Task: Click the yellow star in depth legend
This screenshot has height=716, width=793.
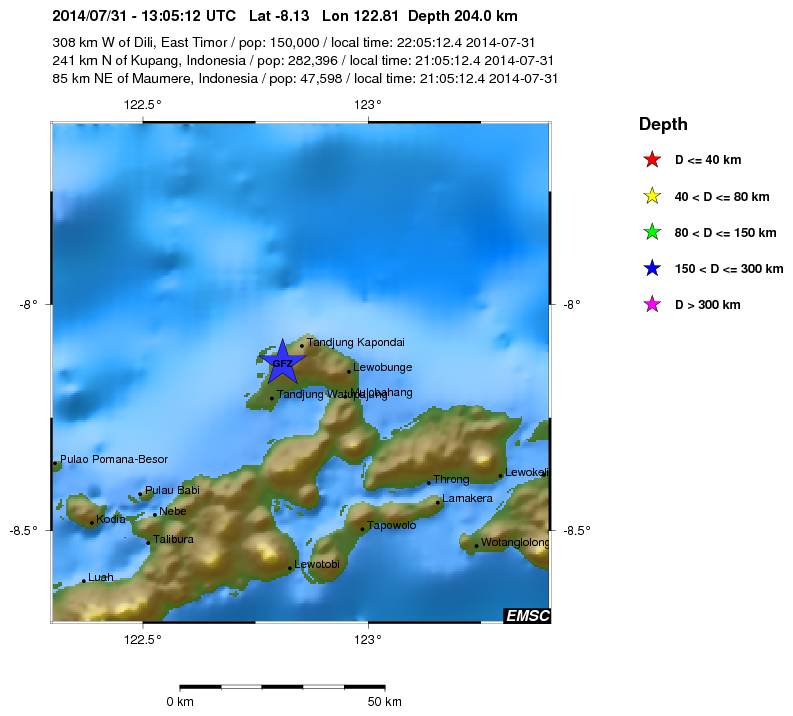Action: pyautogui.click(x=652, y=196)
